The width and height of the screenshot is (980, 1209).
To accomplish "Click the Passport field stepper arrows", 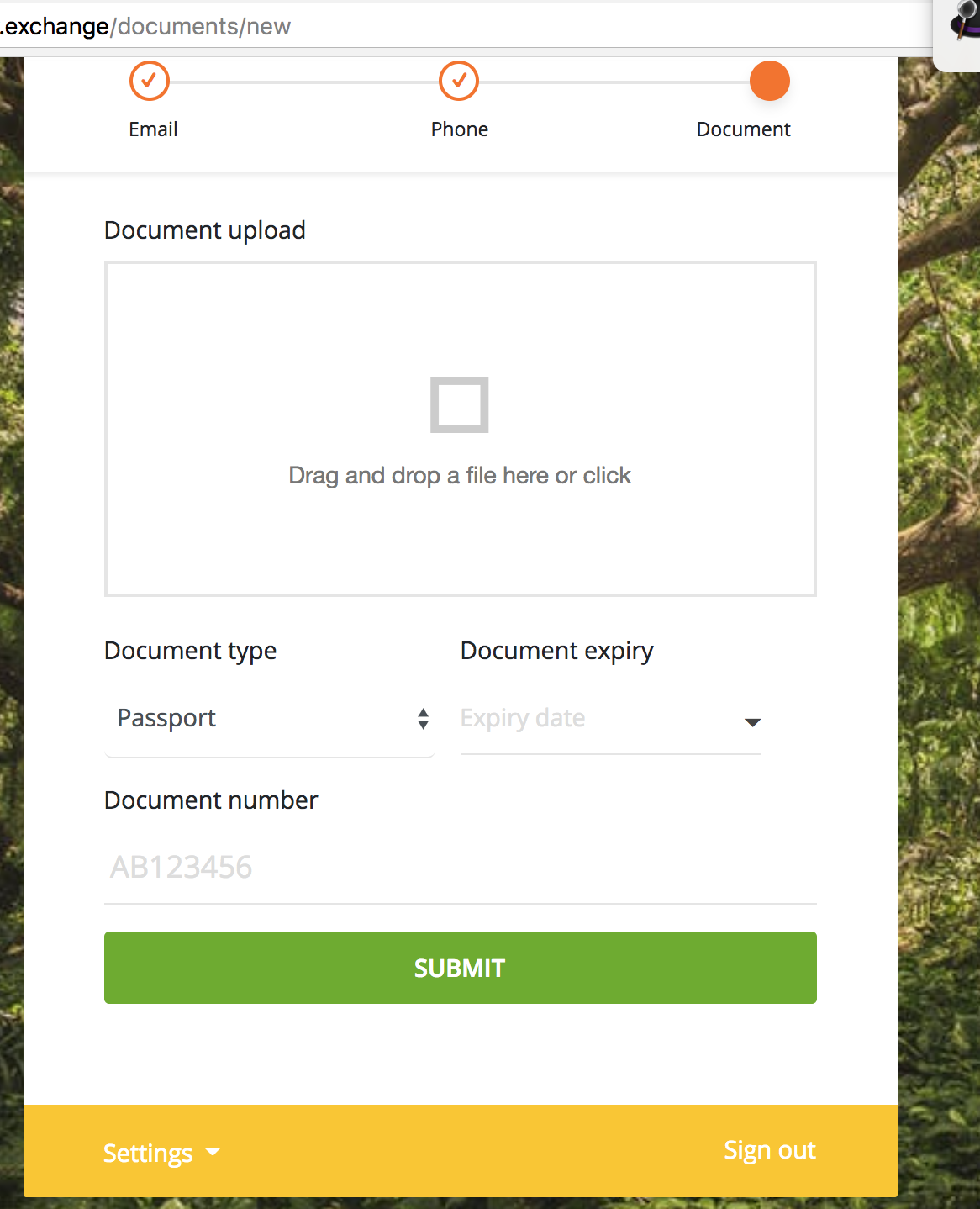I will 423,720.
